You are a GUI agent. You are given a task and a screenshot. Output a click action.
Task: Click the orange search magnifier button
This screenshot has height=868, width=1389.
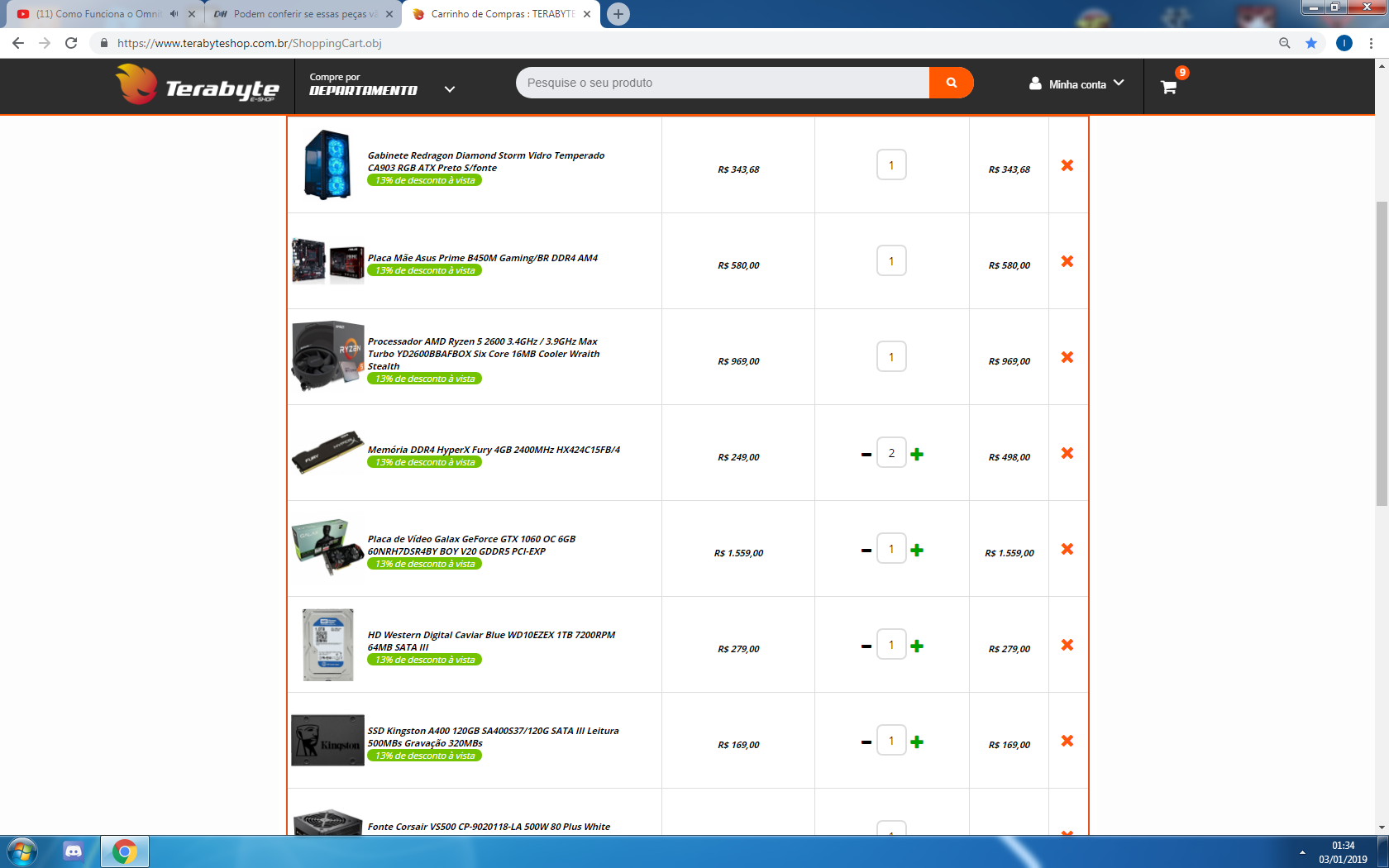point(951,83)
